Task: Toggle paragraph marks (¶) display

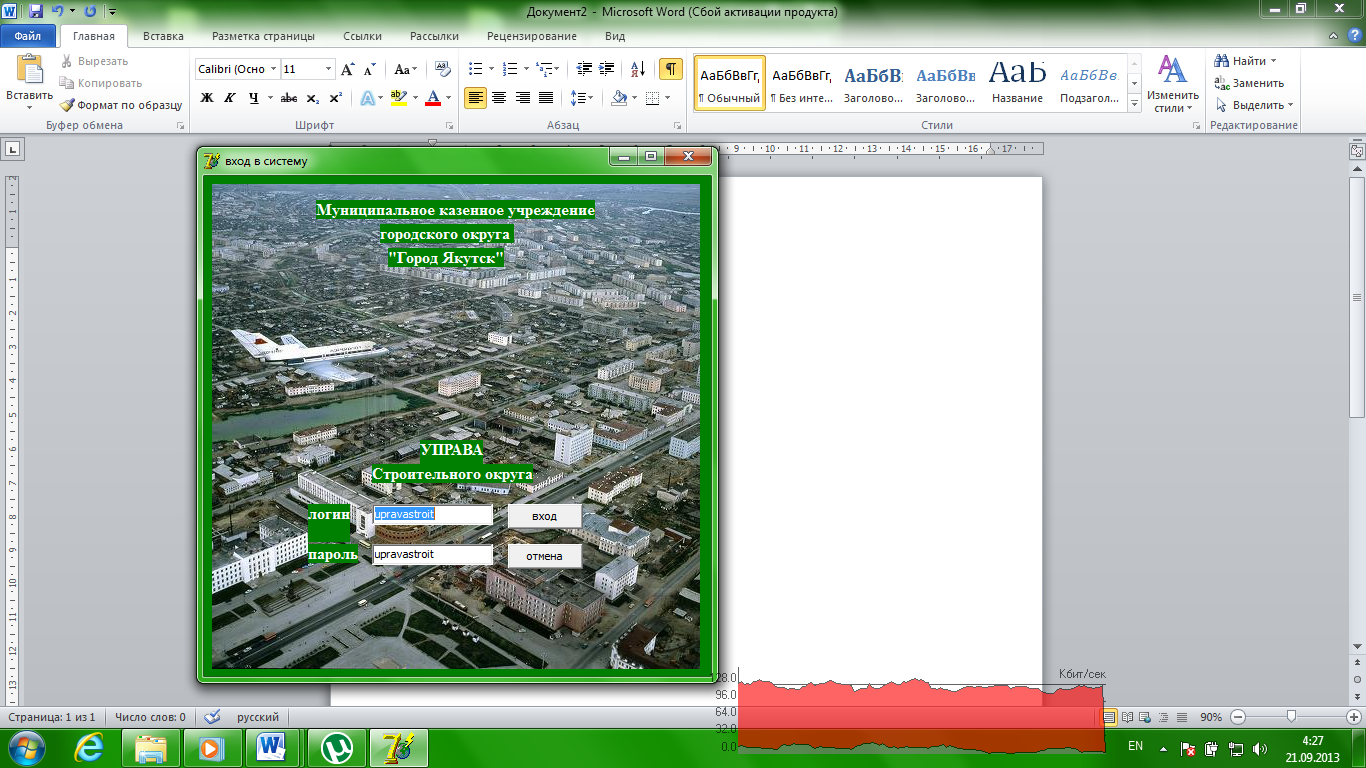Action: coord(670,69)
